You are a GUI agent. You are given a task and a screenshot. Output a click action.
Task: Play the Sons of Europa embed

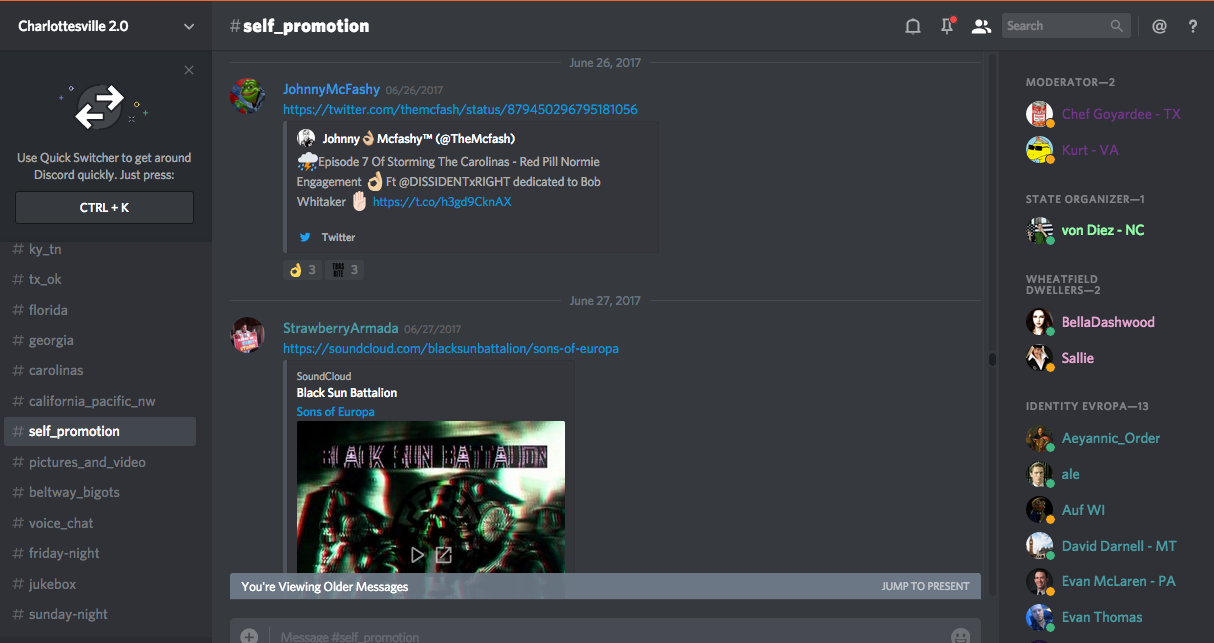[418, 554]
